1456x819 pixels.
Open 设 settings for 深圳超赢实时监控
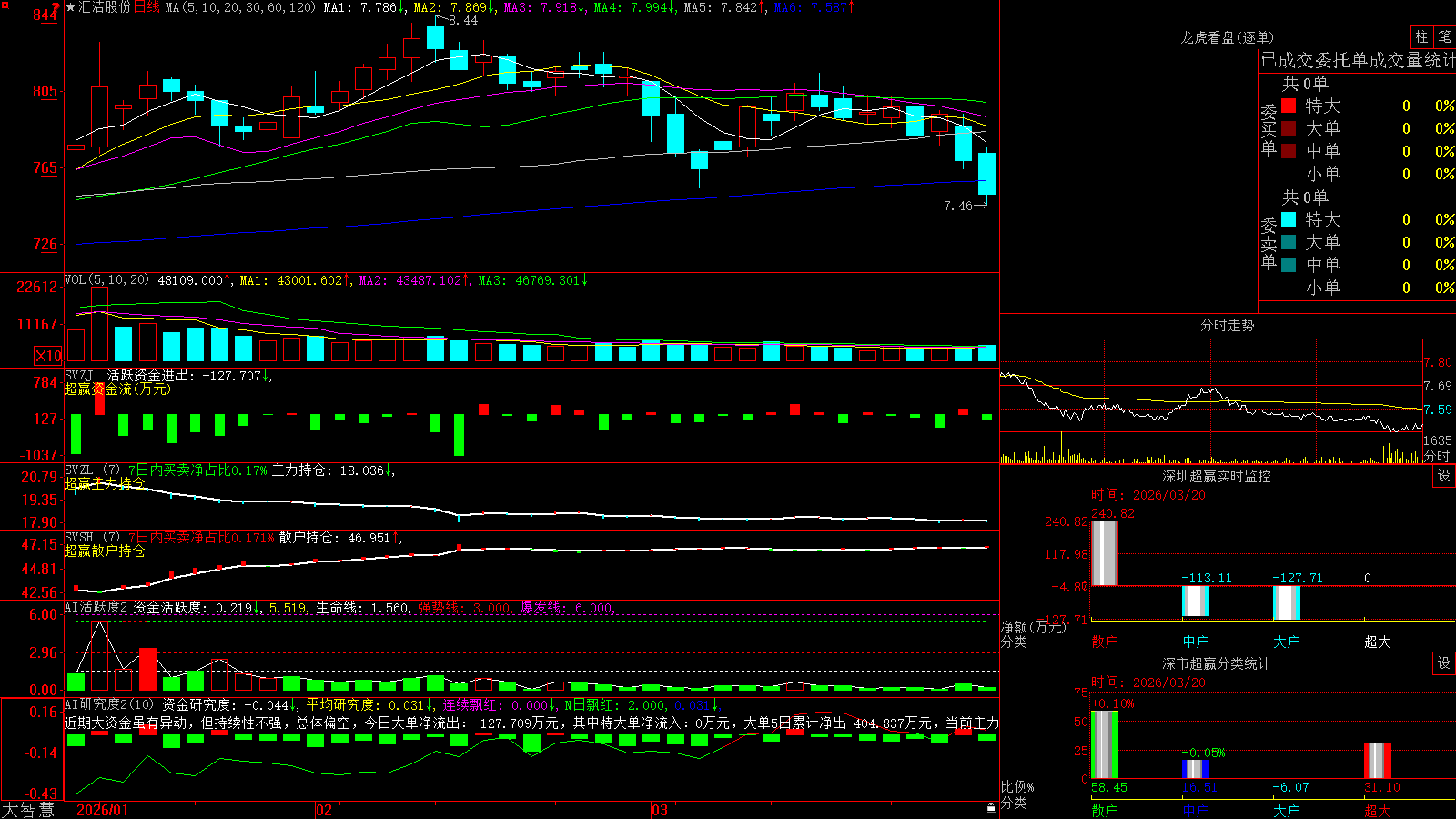1444,476
